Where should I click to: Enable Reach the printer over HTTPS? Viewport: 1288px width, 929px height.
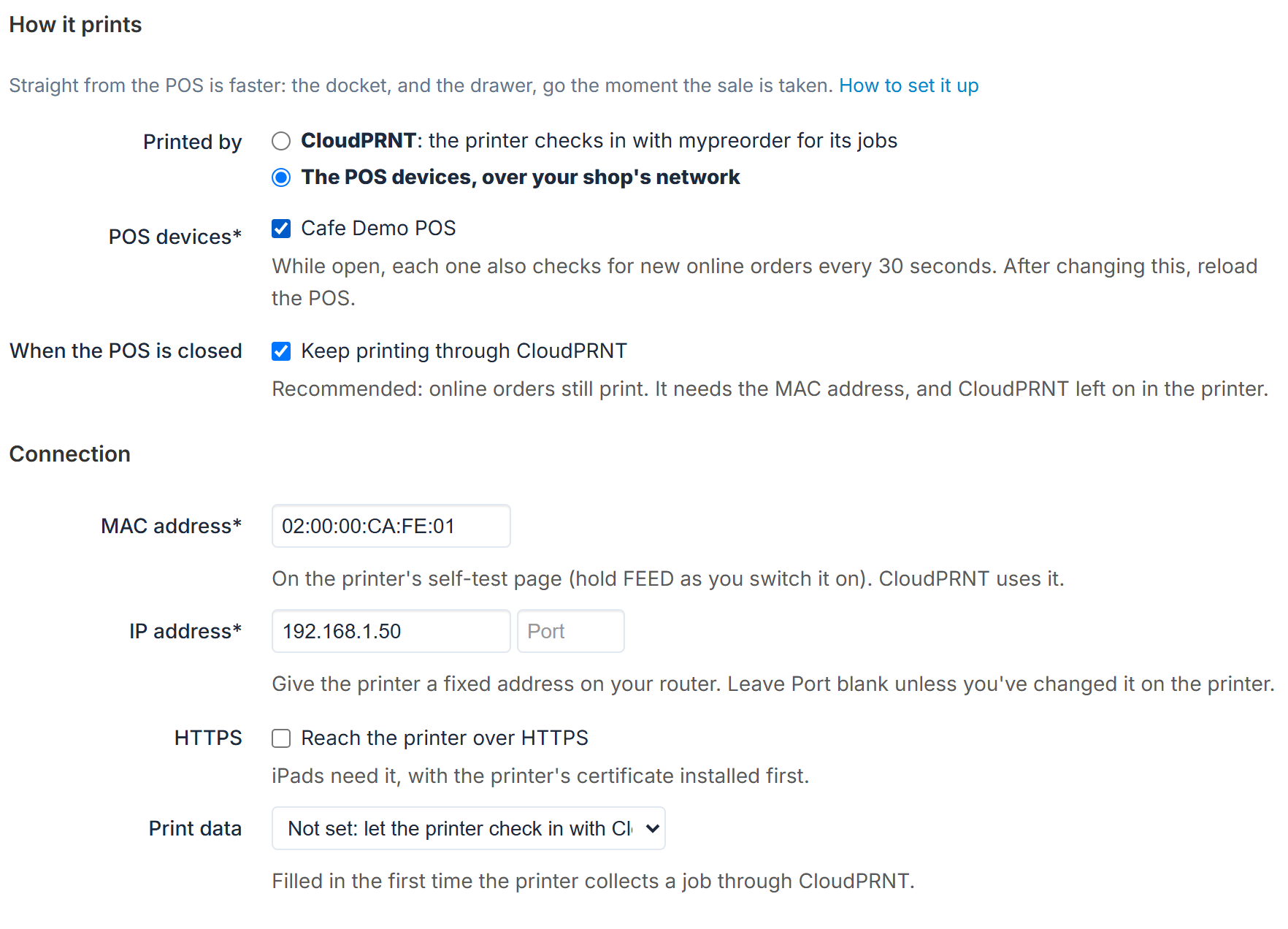281,738
